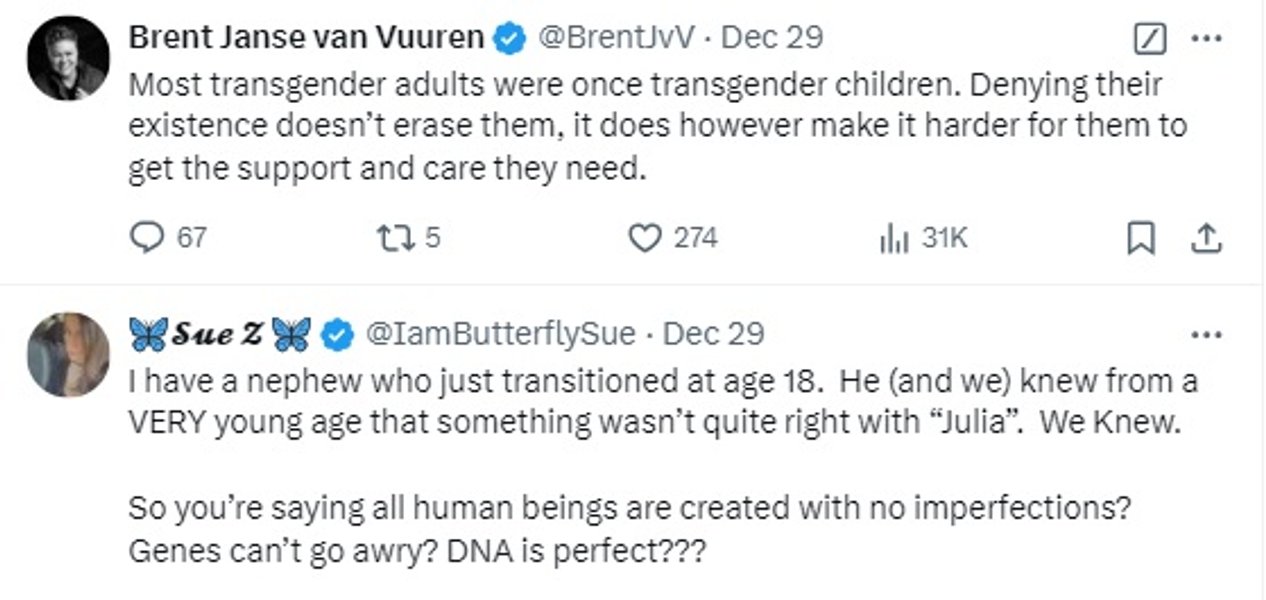This screenshot has height=600, width=1266.
Task: Click the @IamButterflySue handle
Action: coord(502,334)
